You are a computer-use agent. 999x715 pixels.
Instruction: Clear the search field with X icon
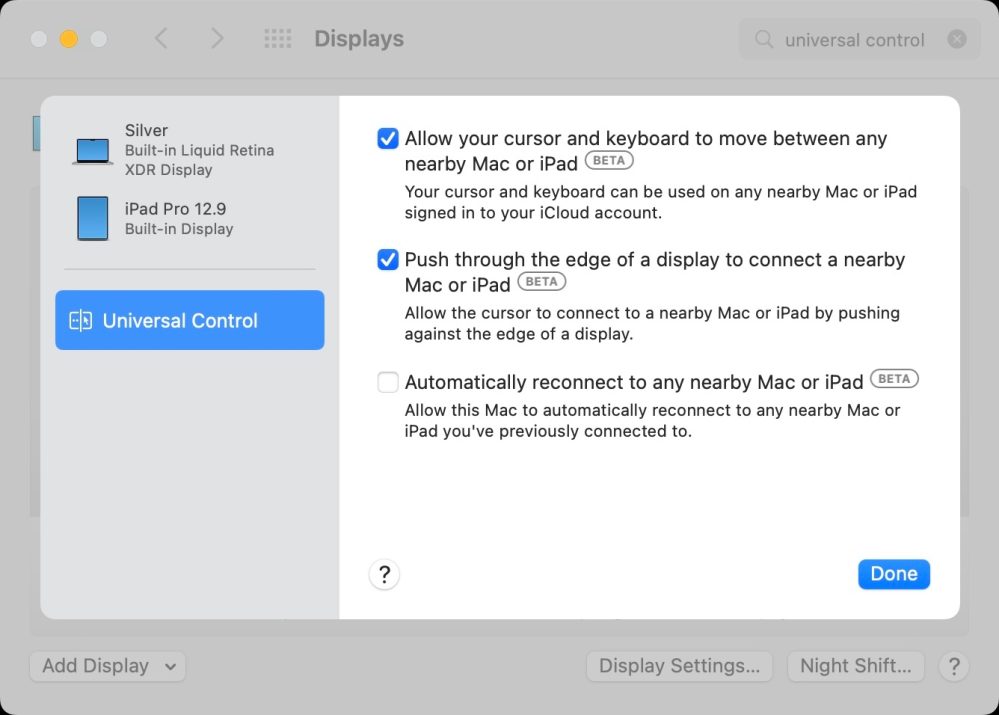click(x=957, y=40)
